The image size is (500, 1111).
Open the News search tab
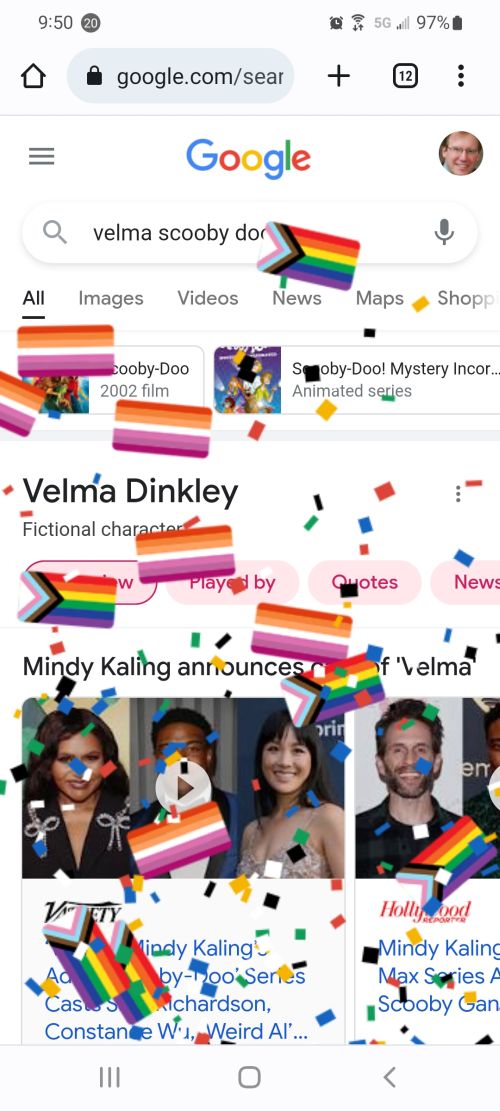[x=297, y=298]
